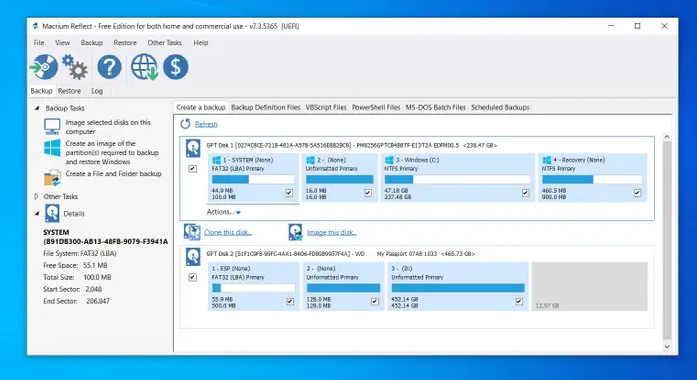Click the GPT Disk 1 drive icon
Viewport: 697px width, 380px height.
pyautogui.click(x=193, y=148)
